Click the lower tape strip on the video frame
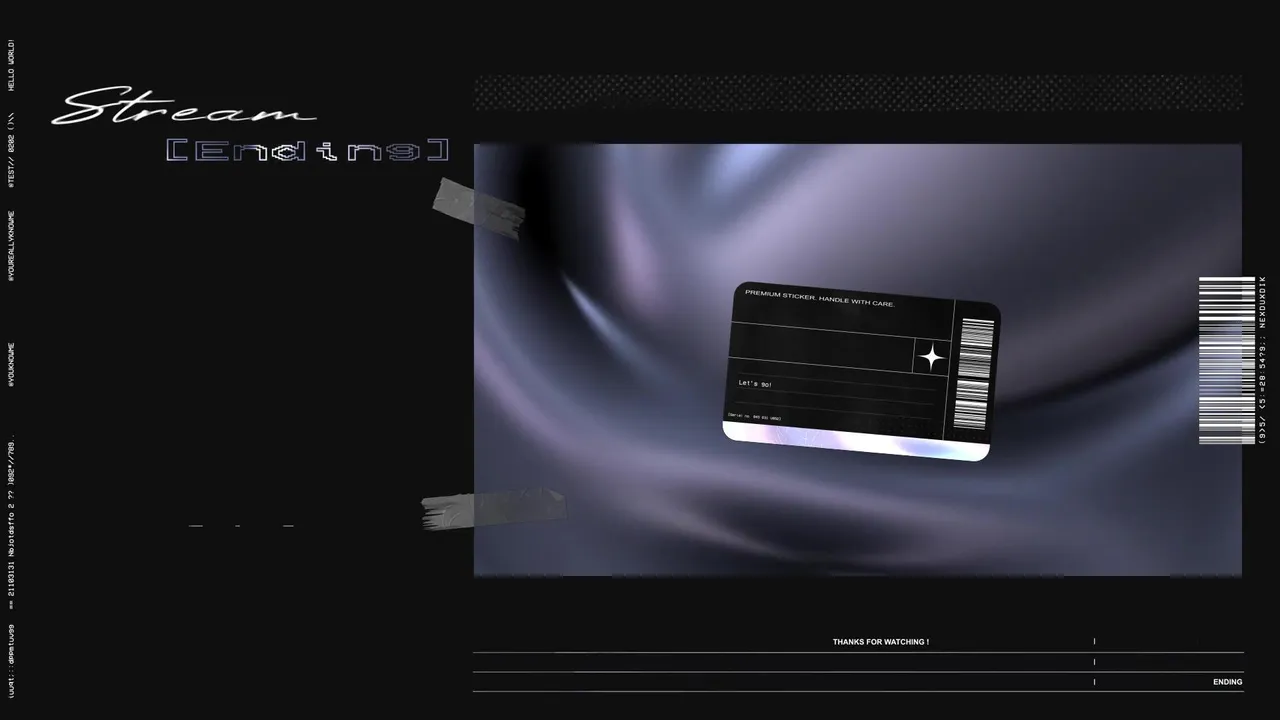Viewport: 1280px width, 720px height. 493,509
